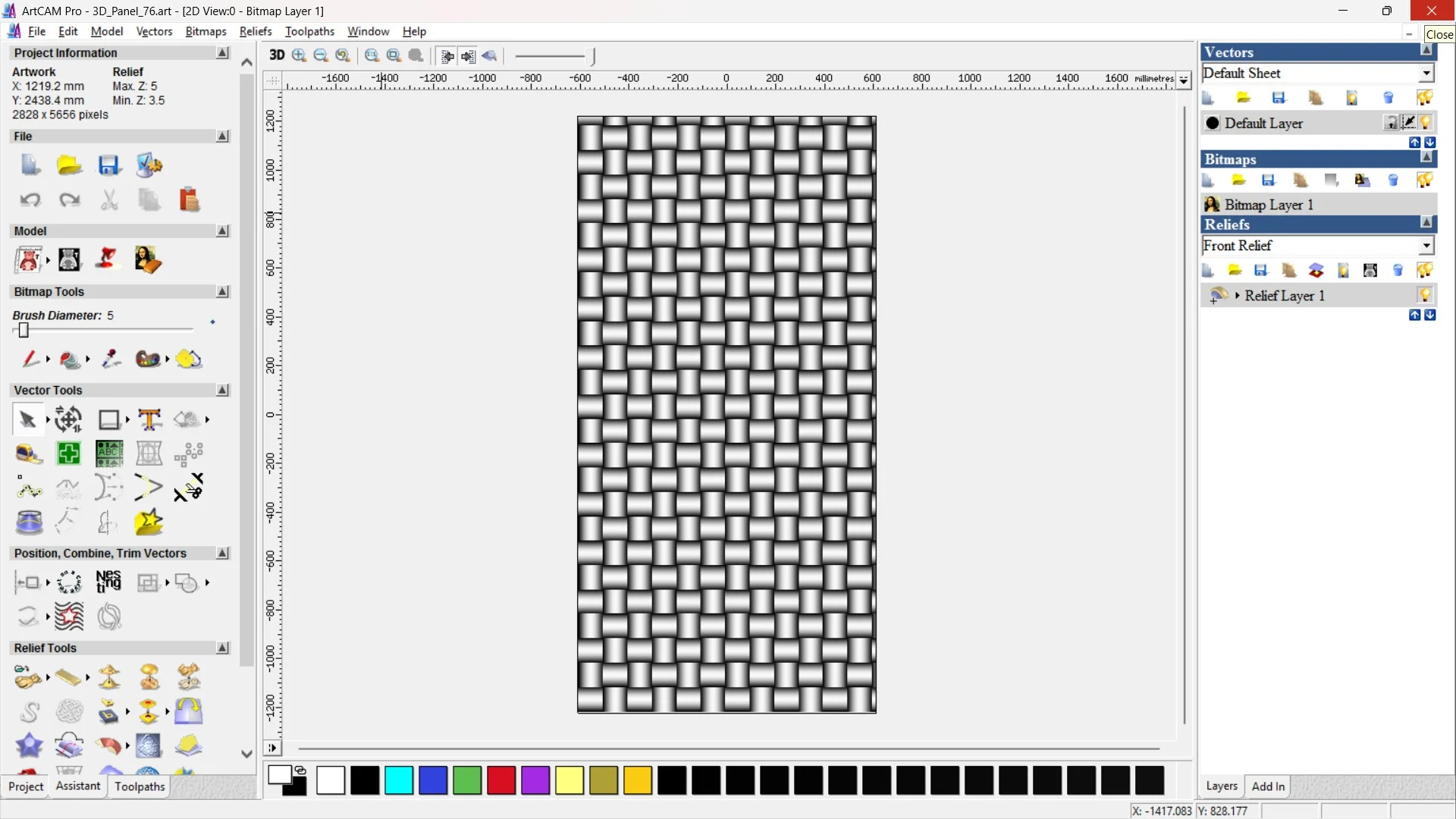Image resolution: width=1456 pixels, height=819 pixels.
Task: Select the Paint brush tool
Action: (30, 359)
